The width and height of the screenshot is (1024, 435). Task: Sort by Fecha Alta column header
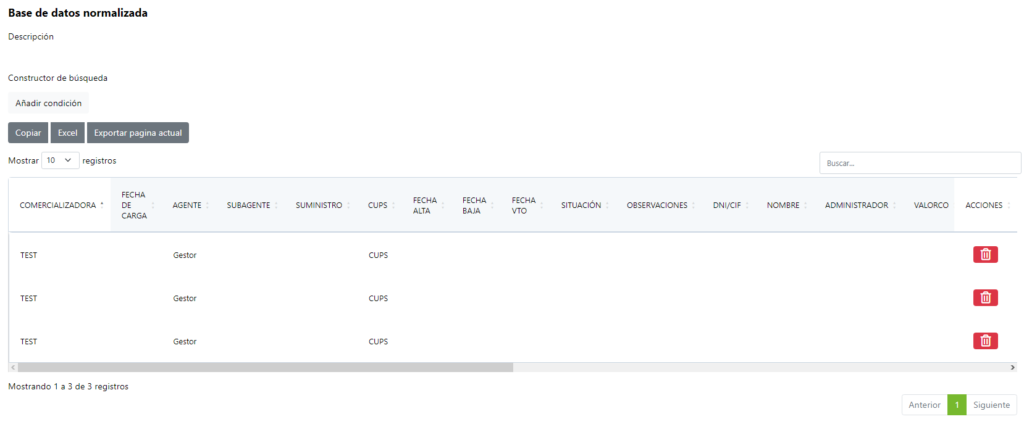point(425,205)
